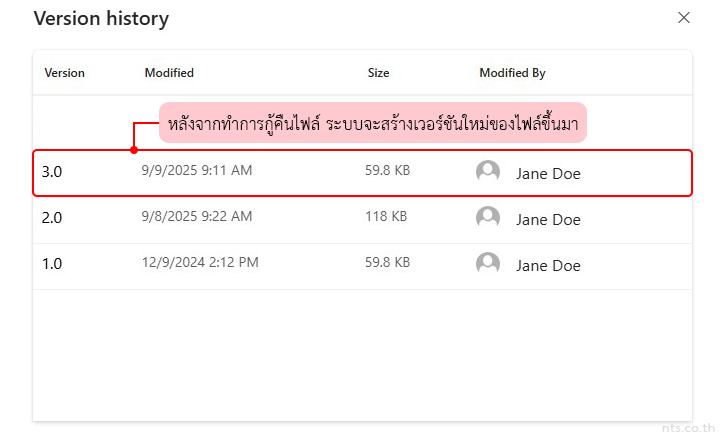720x434 pixels.
Task: Select the 9/9/2025 9:11 AM modified date
Action: coord(197,171)
